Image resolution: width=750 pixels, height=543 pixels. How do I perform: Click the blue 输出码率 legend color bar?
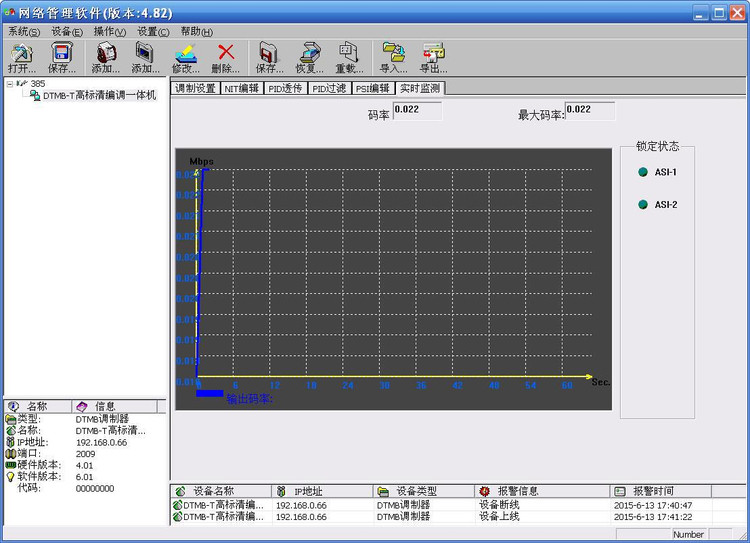pos(210,393)
